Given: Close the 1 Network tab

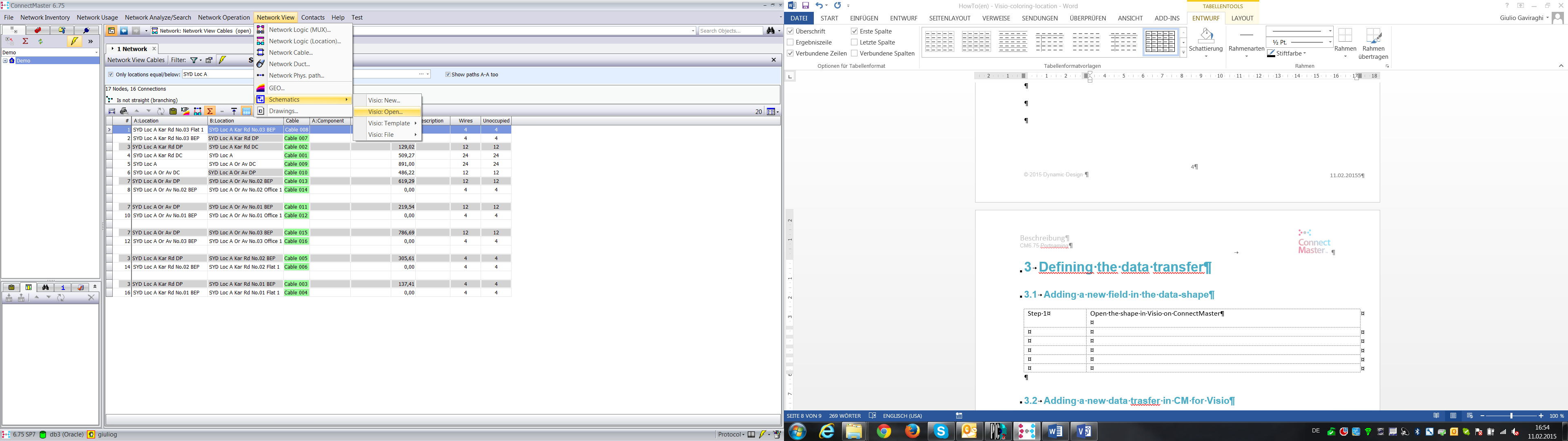Looking at the screenshot, I should click(154, 49).
